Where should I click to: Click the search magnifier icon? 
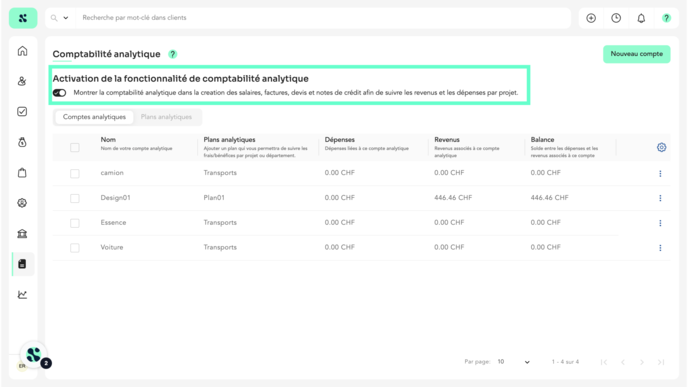54,18
